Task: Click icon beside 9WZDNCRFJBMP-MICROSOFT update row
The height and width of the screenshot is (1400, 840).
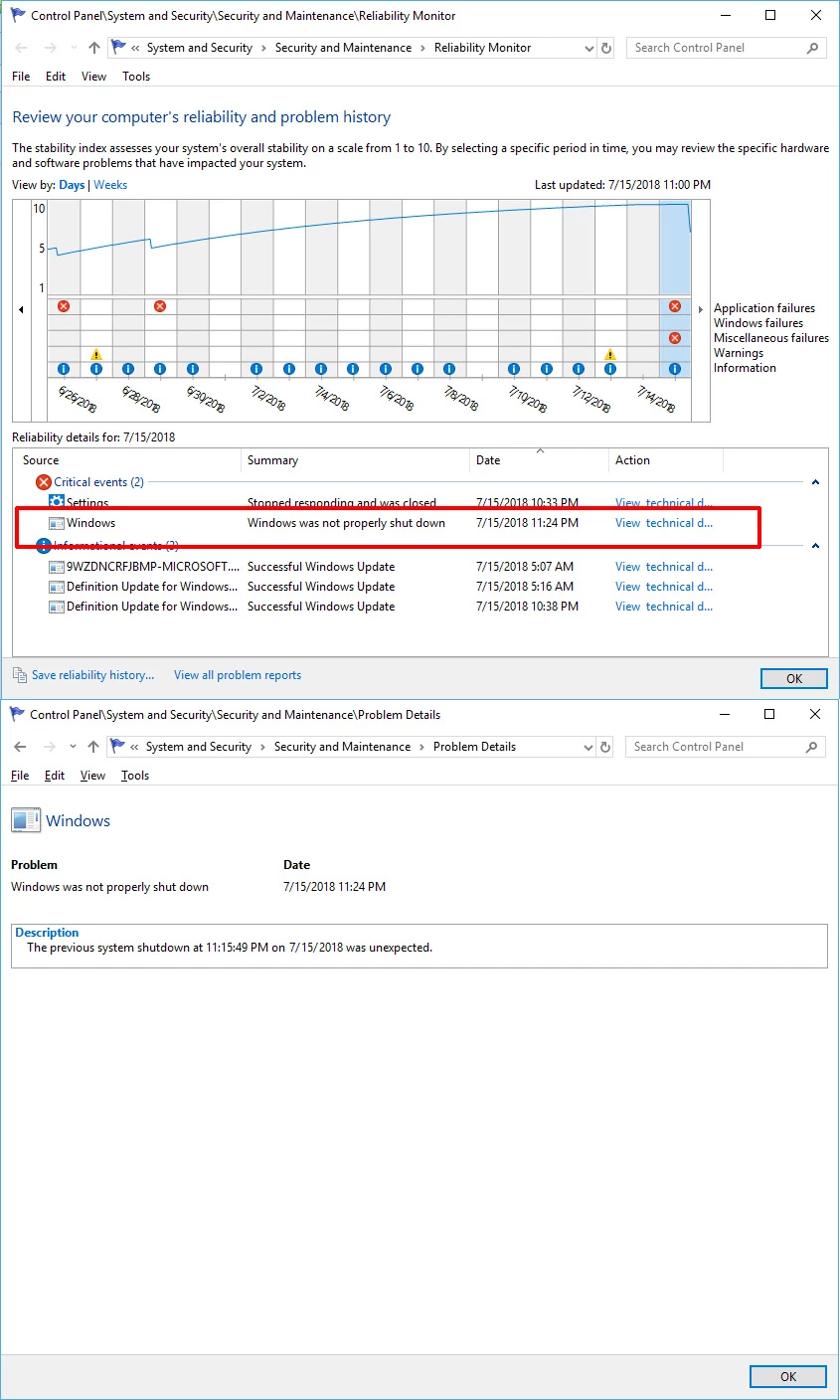Action: coord(57,567)
